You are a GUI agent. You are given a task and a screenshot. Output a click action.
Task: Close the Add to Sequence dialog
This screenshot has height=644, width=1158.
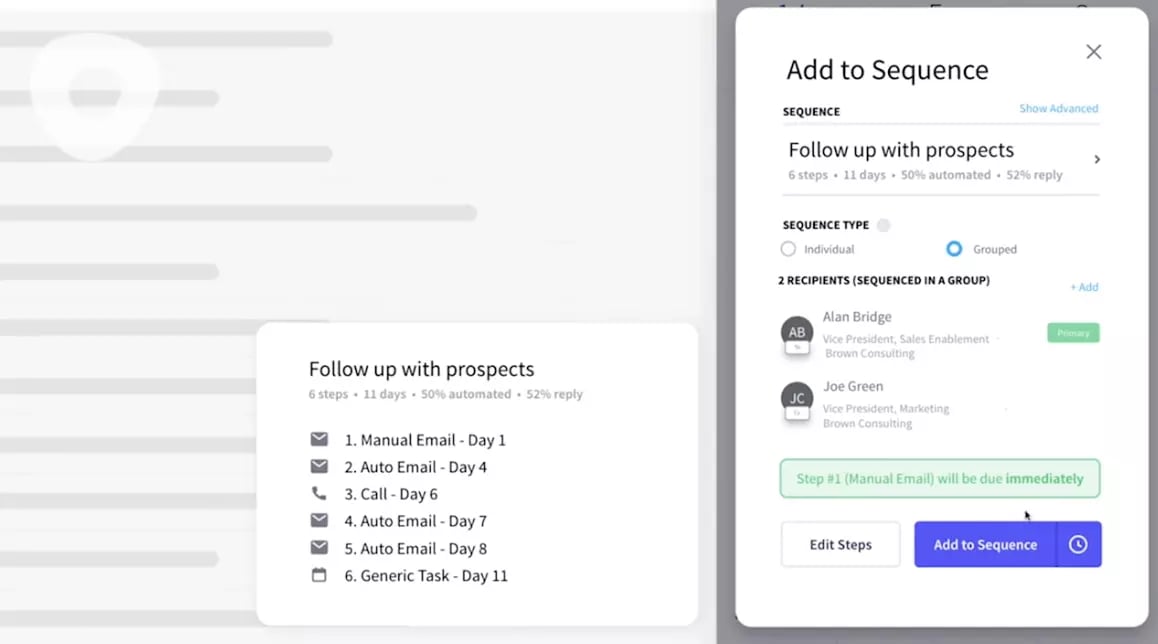click(1094, 52)
